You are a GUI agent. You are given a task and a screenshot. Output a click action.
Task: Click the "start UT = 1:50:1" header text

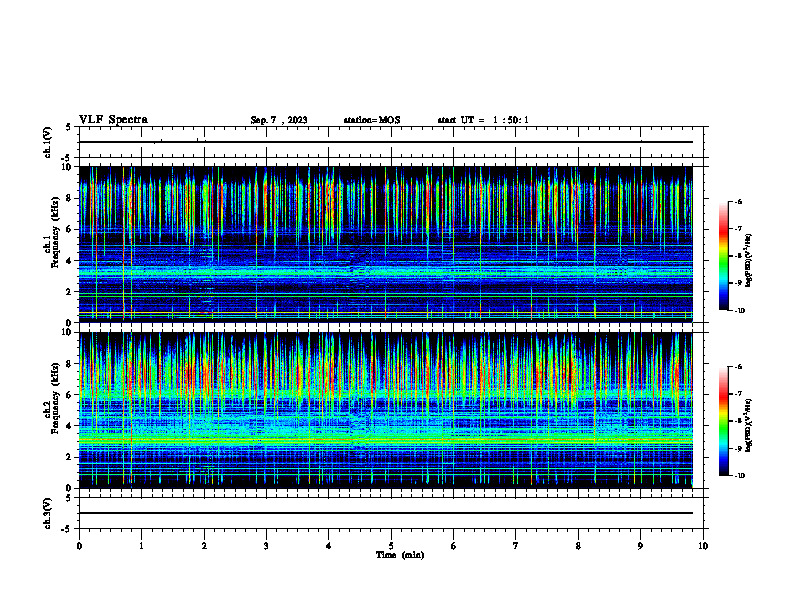[483, 120]
